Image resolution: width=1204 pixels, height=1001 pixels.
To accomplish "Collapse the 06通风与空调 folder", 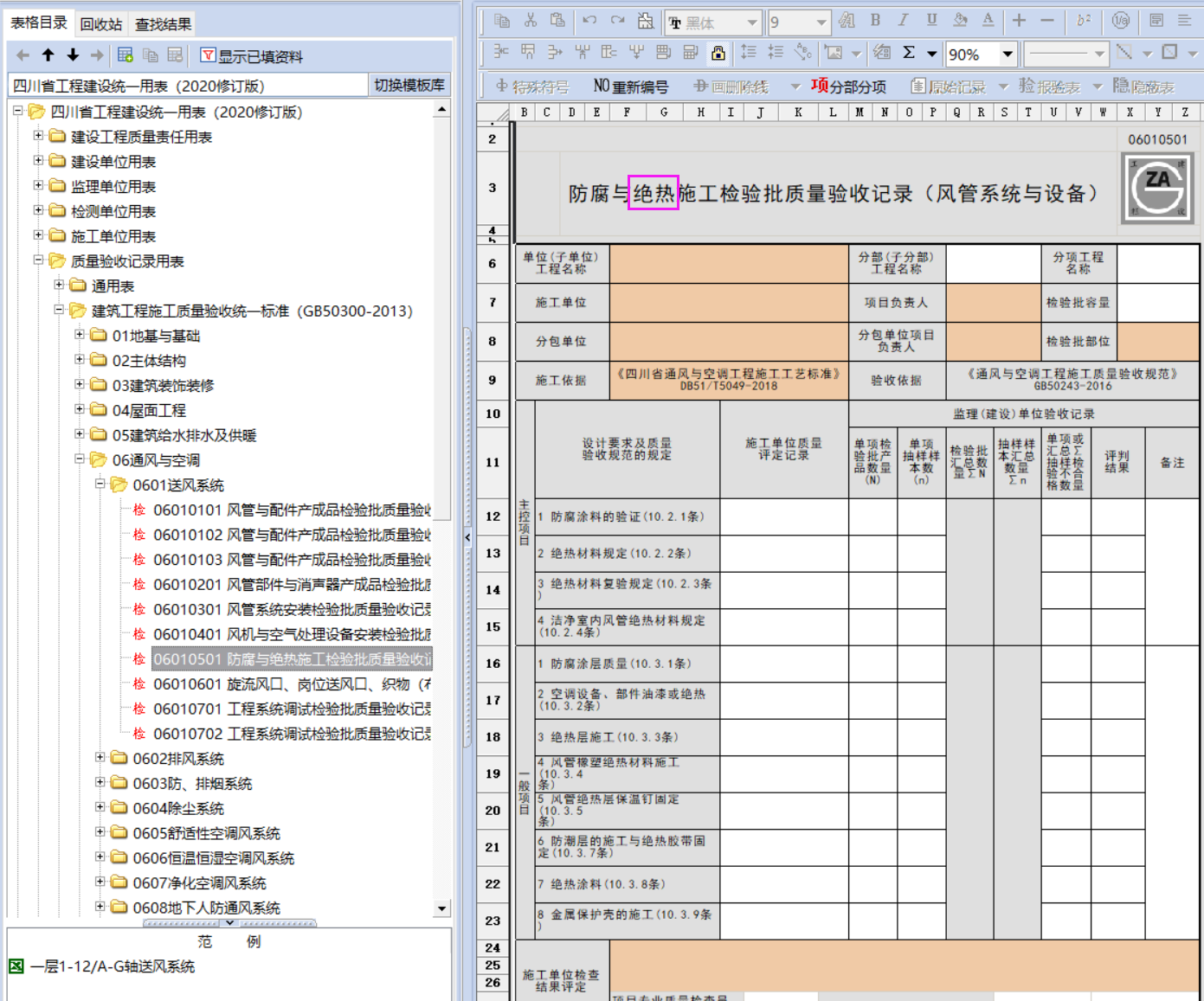I will pos(80,459).
